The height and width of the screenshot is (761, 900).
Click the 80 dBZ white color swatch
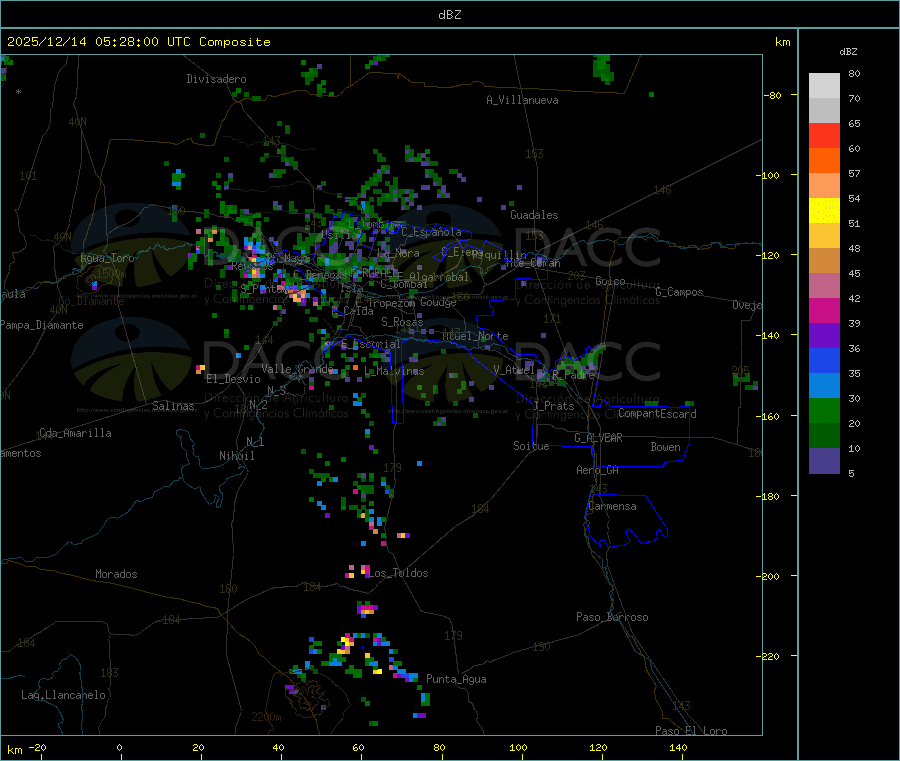click(824, 86)
